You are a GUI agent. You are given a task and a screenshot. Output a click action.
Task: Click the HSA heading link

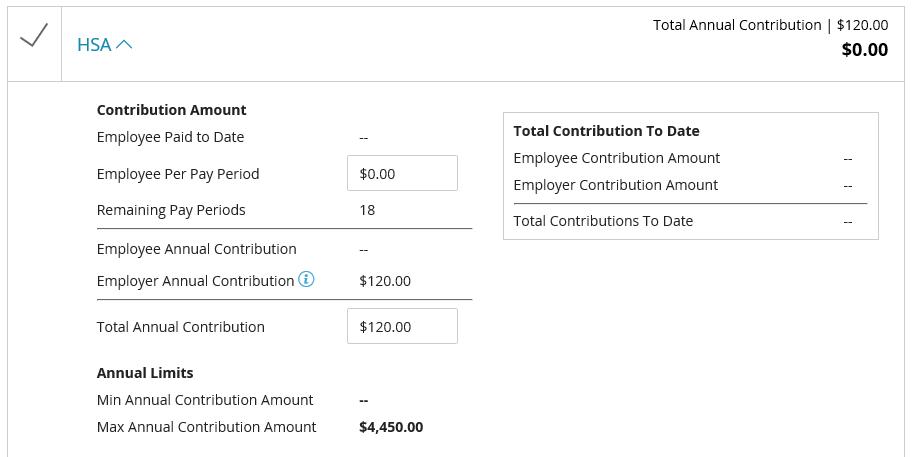tap(94, 45)
